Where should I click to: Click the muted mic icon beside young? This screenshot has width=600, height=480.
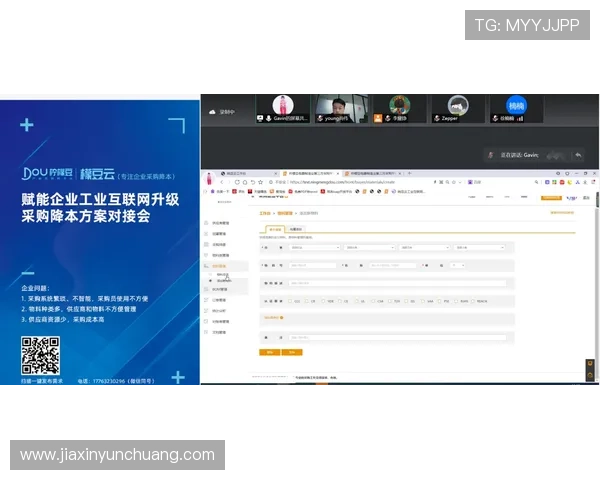coord(320,119)
